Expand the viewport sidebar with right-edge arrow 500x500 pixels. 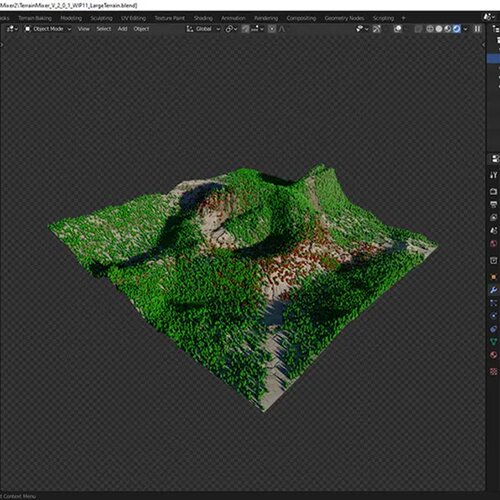484,44
